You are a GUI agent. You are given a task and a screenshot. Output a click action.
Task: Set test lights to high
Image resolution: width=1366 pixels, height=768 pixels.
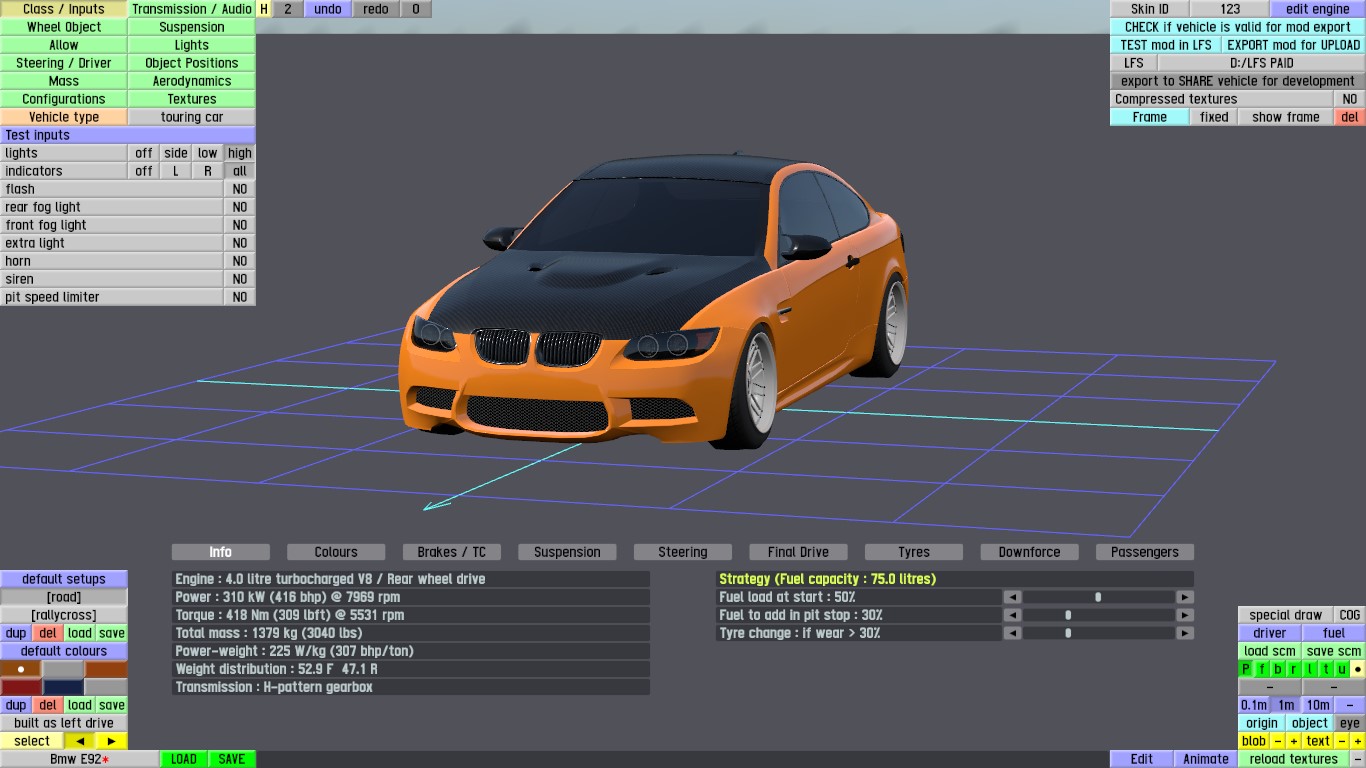coord(240,153)
